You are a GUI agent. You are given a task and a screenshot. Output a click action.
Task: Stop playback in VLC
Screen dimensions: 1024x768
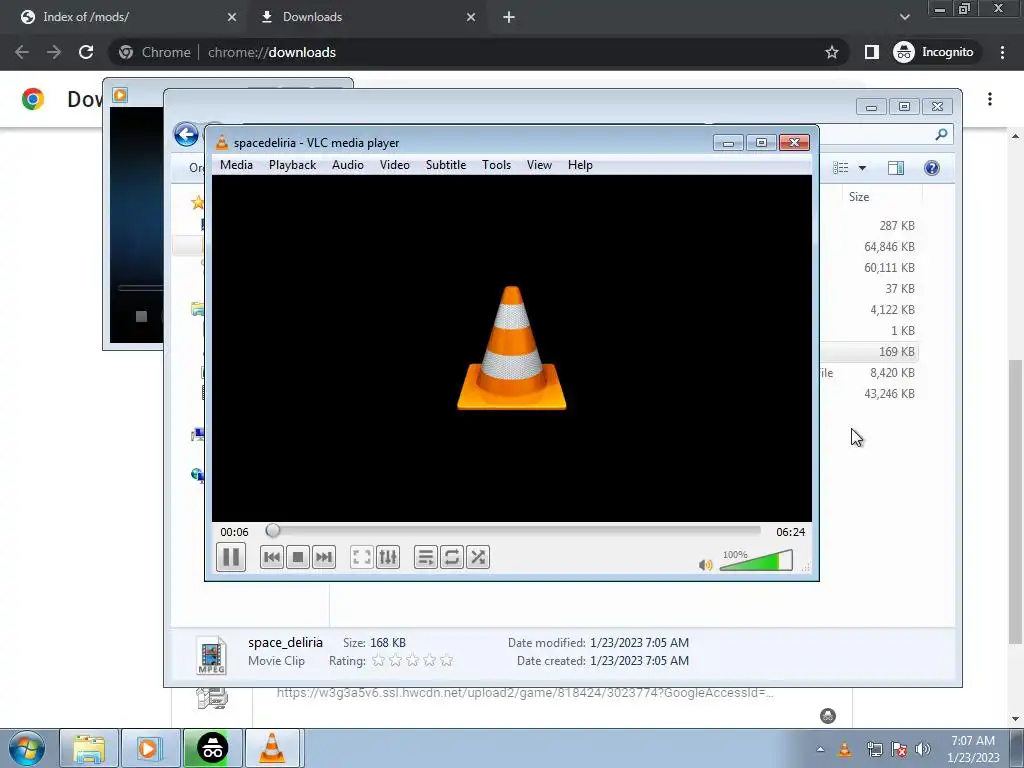pyautogui.click(x=298, y=557)
